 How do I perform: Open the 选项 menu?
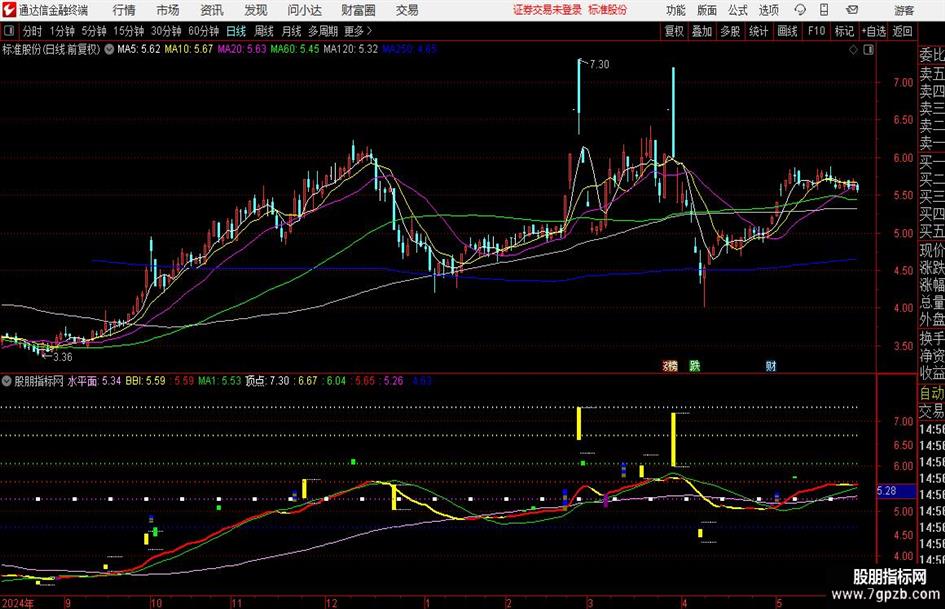pyautogui.click(x=769, y=10)
